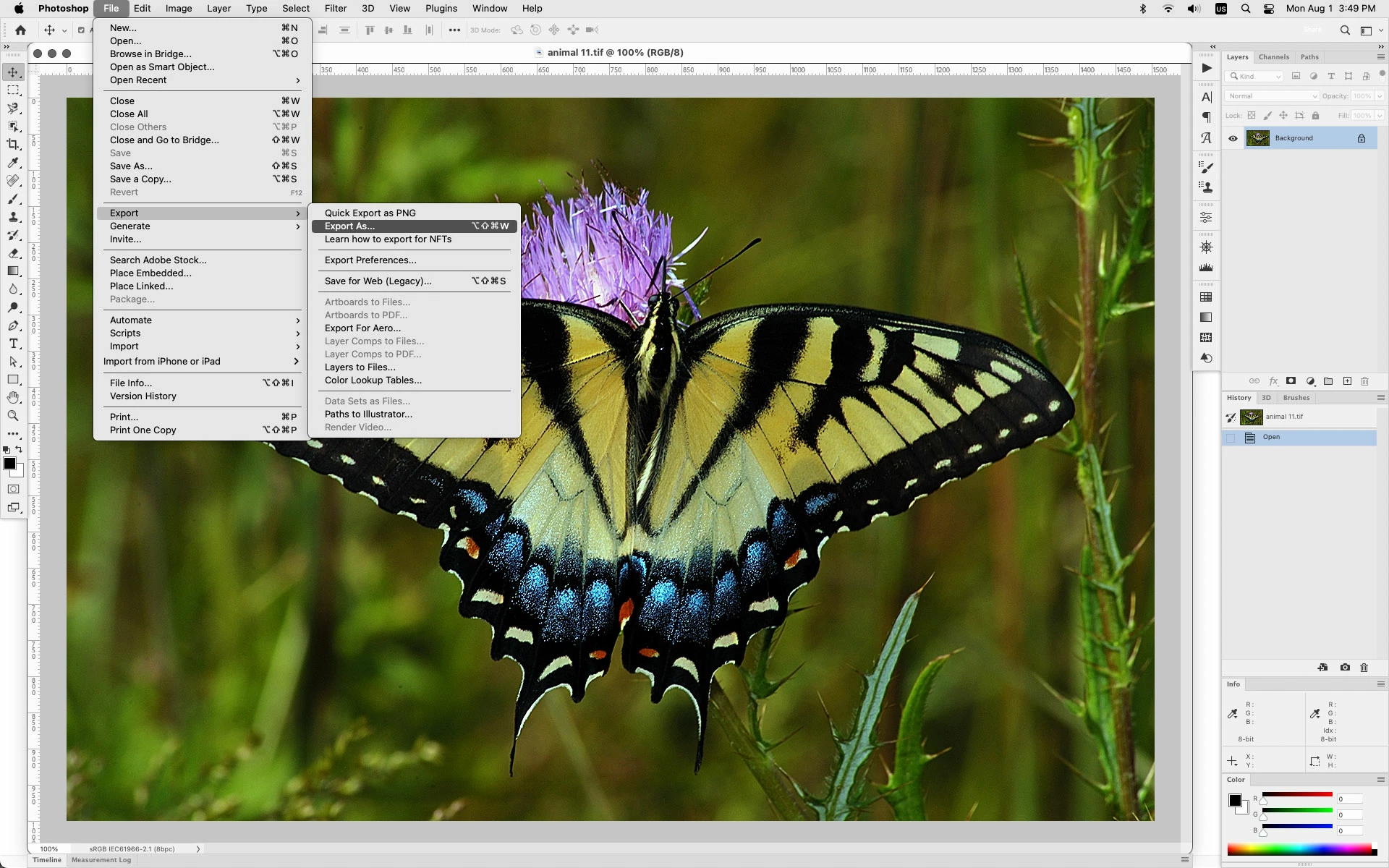Image resolution: width=1389 pixels, height=868 pixels.
Task: Toggle the lock on Background layer
Action: pyautogui.click(x=1362, y=138)
